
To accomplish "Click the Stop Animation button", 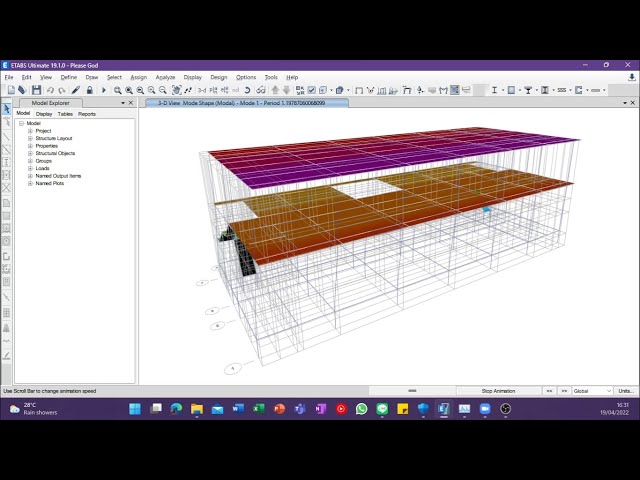I will pos(498,391).
